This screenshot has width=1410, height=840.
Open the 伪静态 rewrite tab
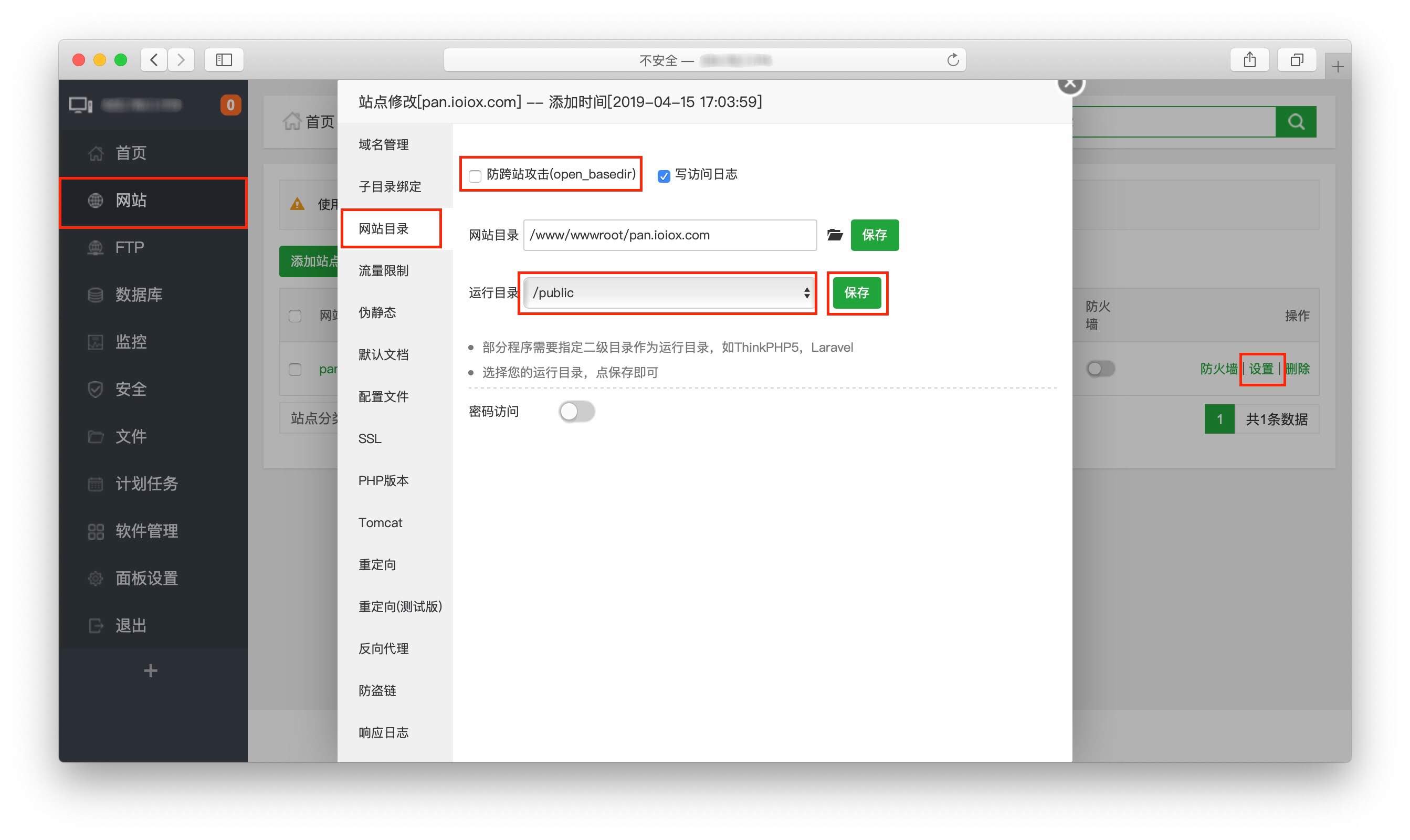[x=377, y=312]
